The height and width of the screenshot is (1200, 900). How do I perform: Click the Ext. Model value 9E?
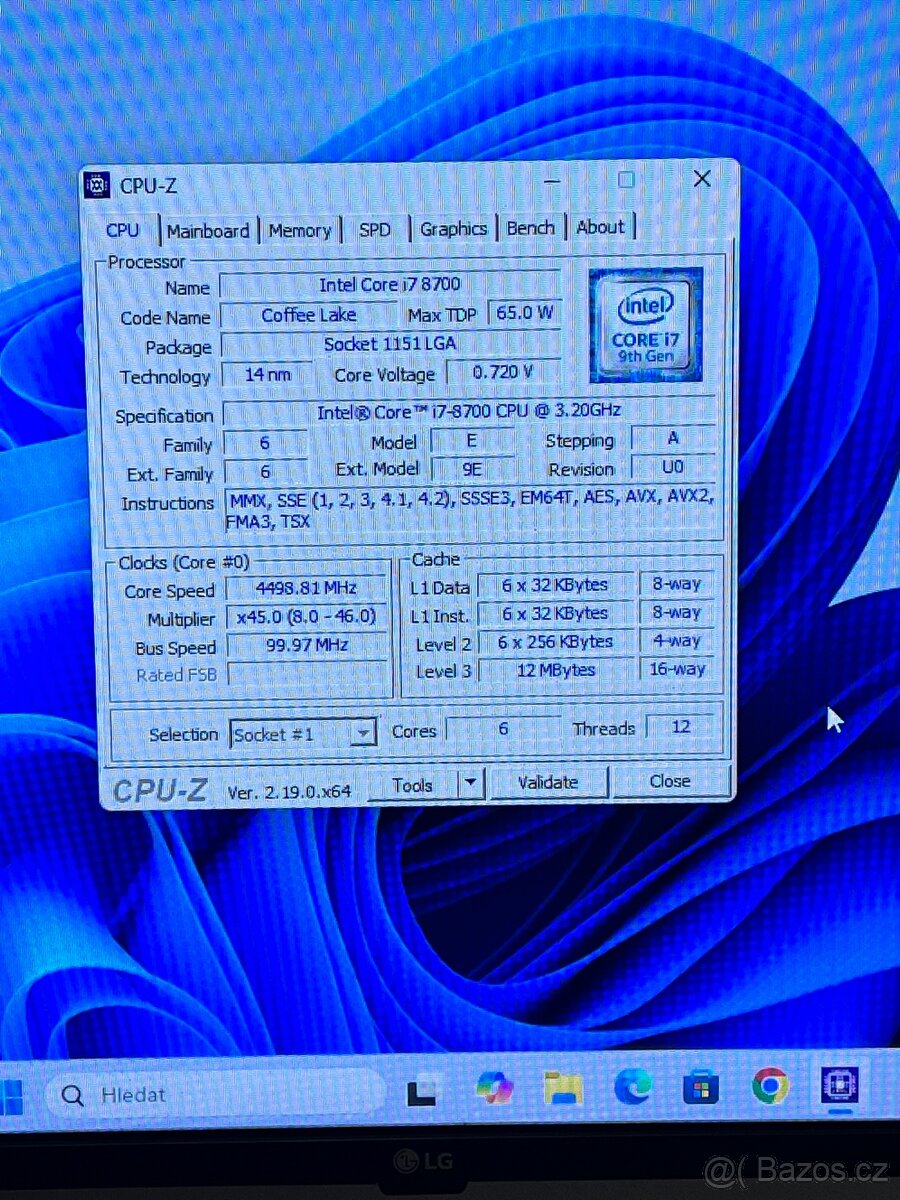(x=472, y=468)
